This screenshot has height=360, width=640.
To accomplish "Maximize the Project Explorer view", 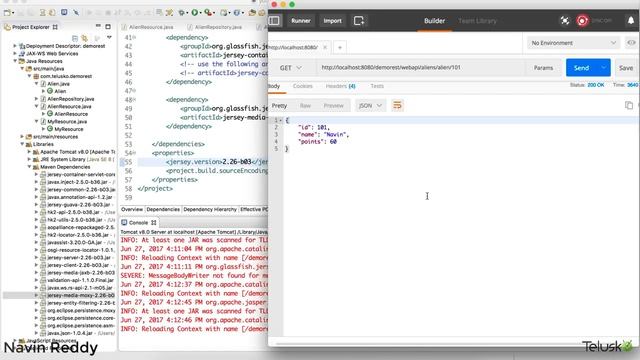I will tap(108, 27).
